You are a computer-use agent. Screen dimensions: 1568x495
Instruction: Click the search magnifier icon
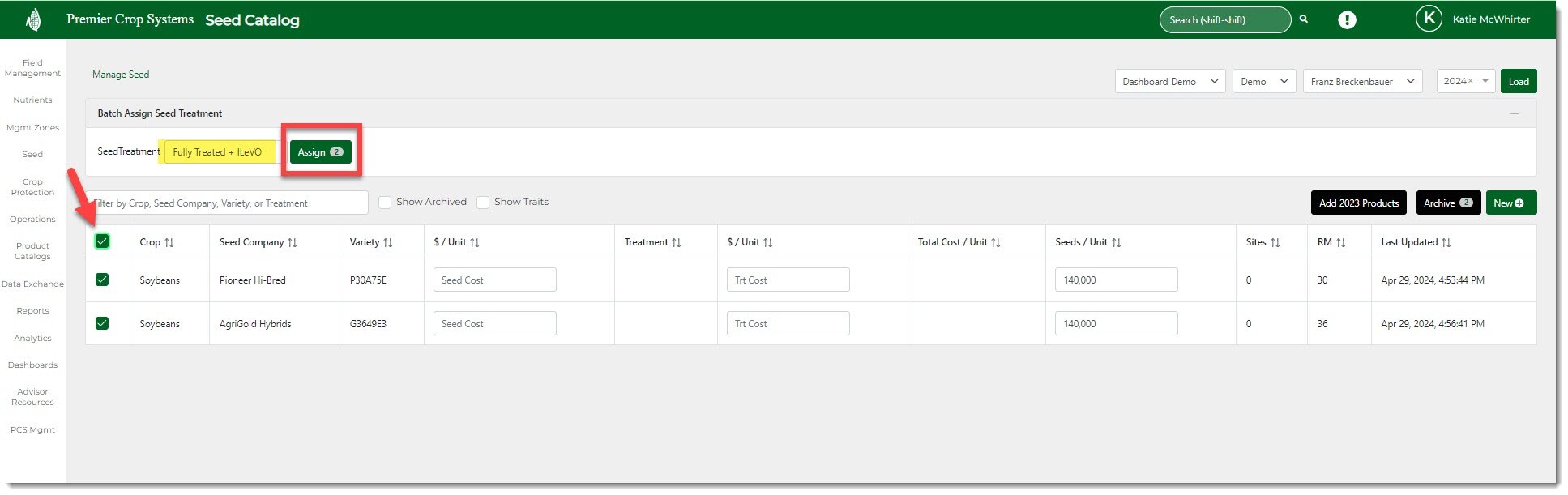pyautogui.click(x=1304, y=19)
